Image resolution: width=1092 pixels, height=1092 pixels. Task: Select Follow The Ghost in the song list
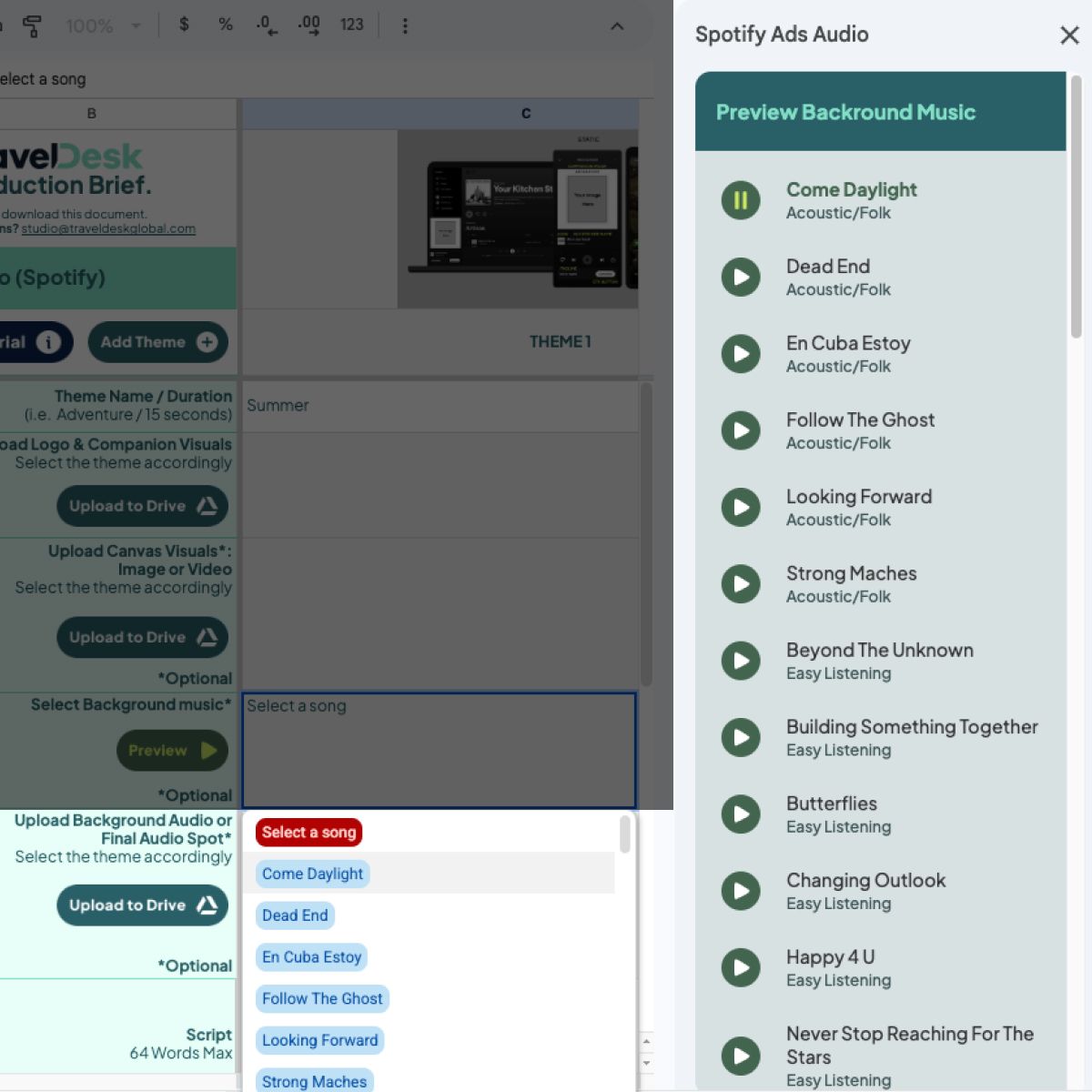pos(321,998)
